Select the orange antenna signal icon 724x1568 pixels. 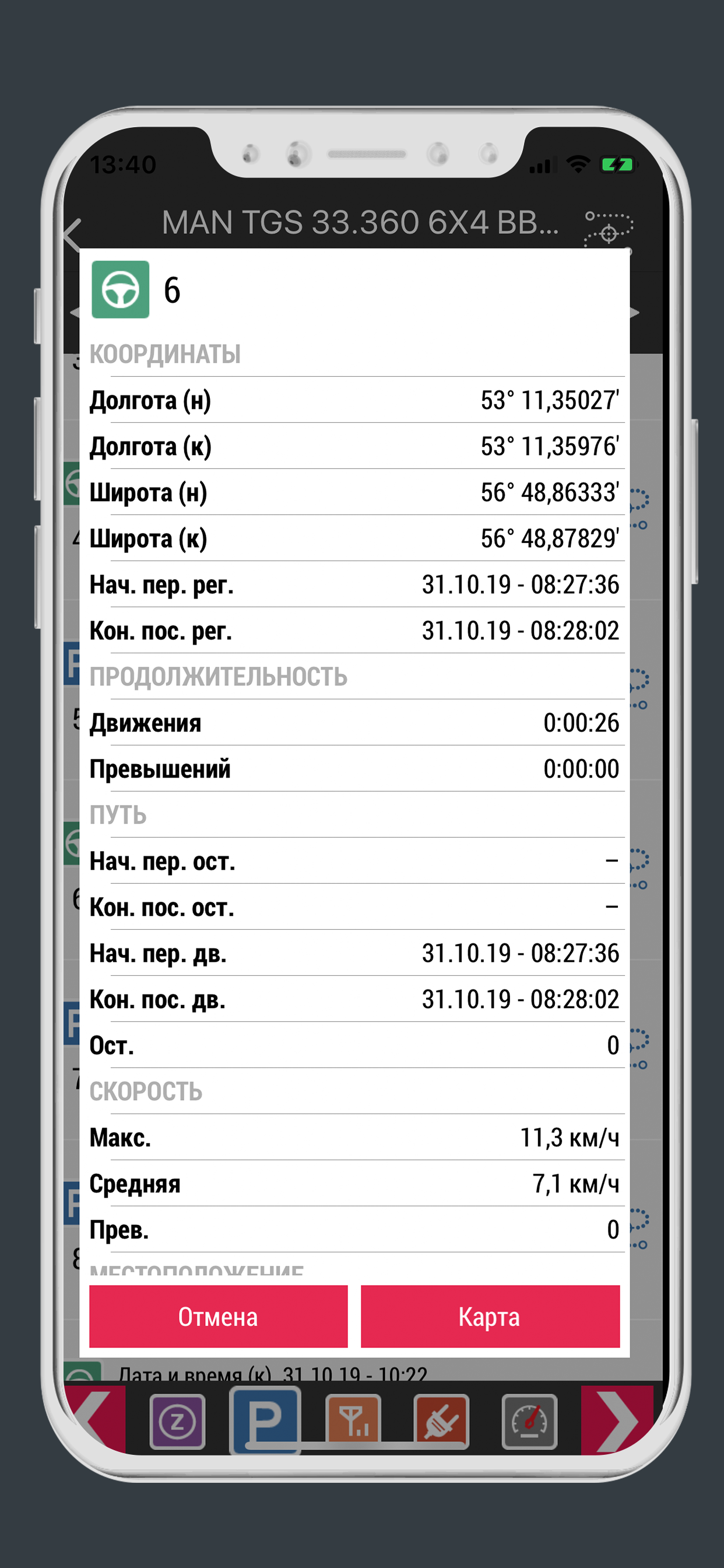point(353,1422)
